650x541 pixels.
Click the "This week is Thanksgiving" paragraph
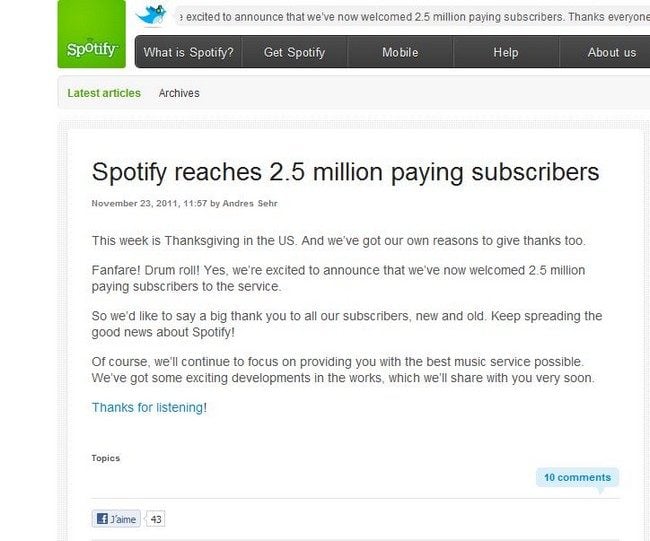click(x=338, y=241)
